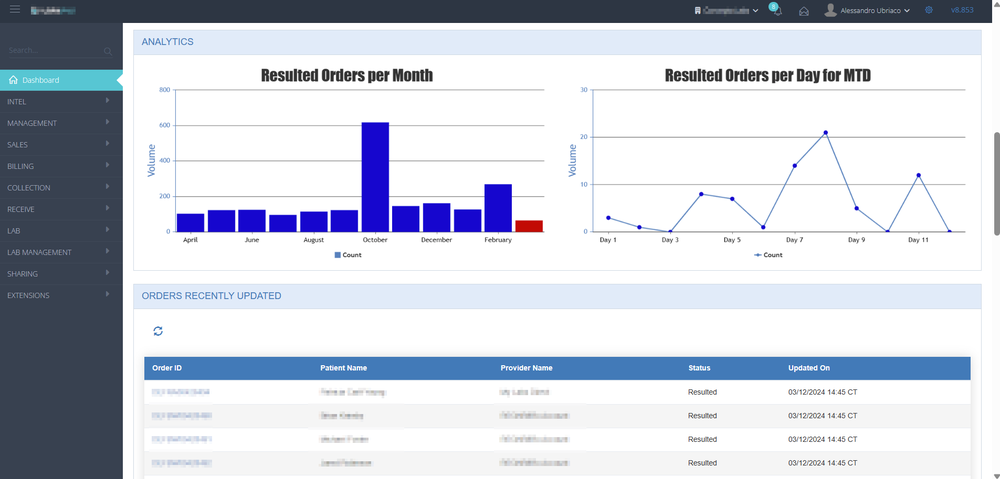Screen dimensions: 1000x479
Task: Click the red current-month bar
Action: point(529,226)
